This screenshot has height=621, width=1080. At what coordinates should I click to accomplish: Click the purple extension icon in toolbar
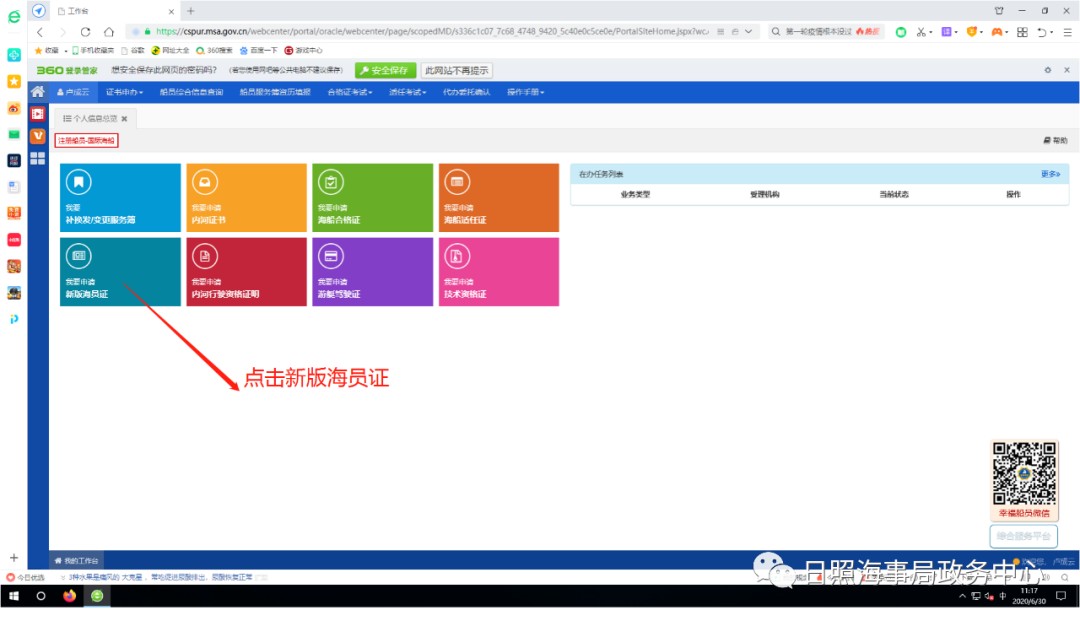pos(947,32)
